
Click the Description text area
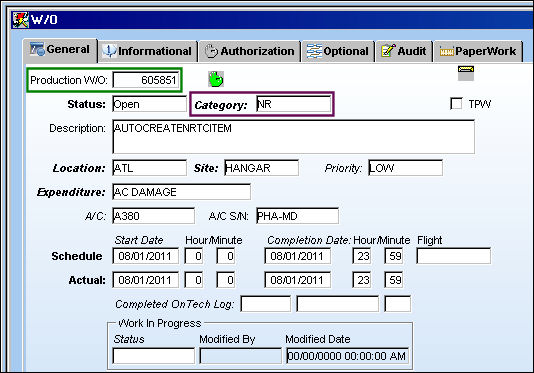[293, 137]
